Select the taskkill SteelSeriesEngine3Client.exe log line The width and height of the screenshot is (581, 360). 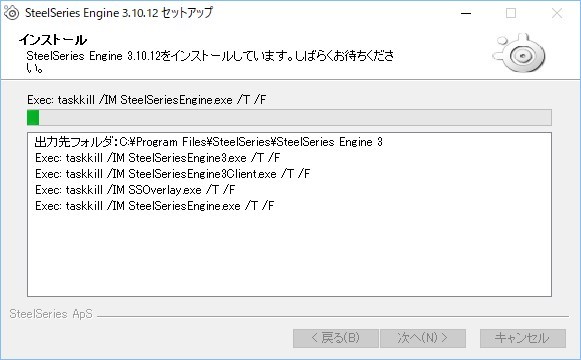(173, 174)
